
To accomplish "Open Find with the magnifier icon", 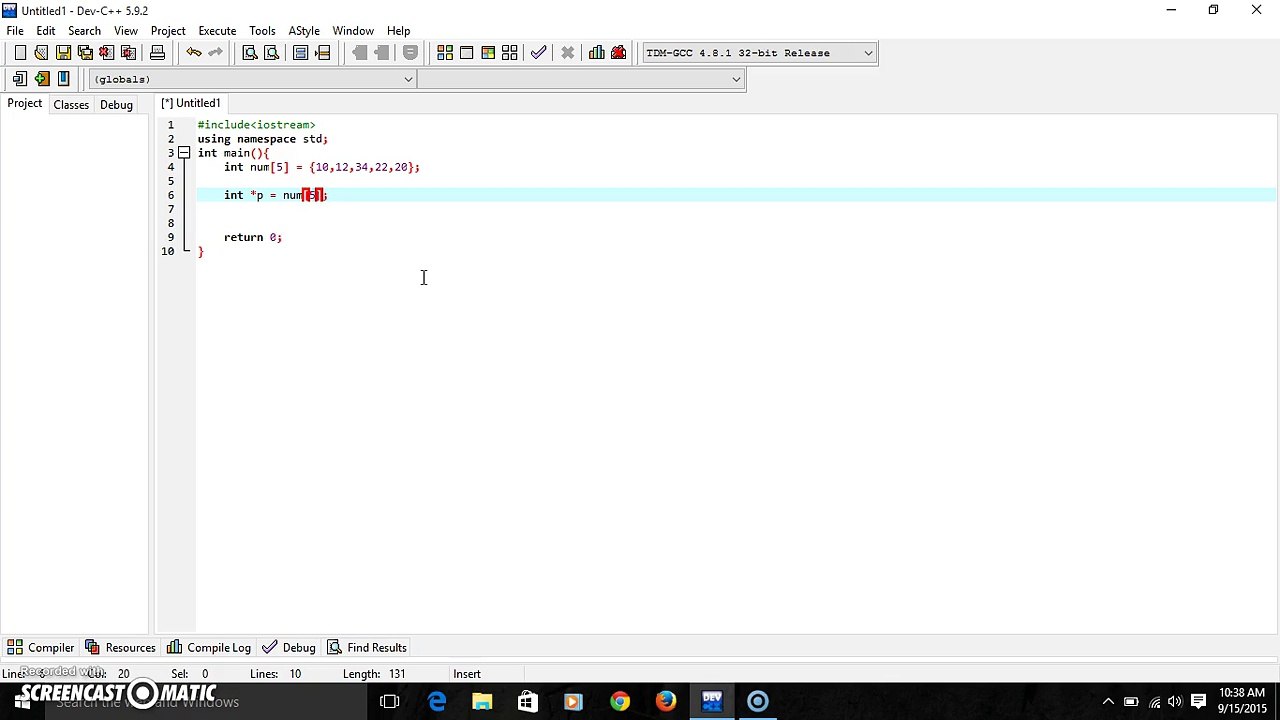I will (x=250, y=53).
